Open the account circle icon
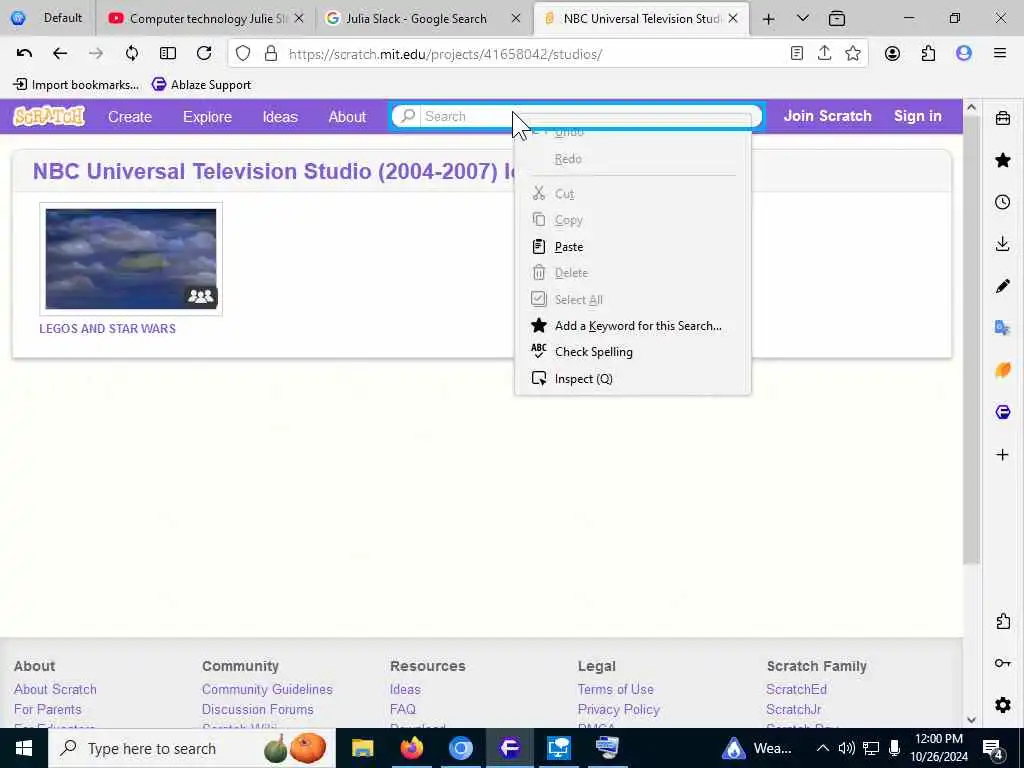 point(892,54)
